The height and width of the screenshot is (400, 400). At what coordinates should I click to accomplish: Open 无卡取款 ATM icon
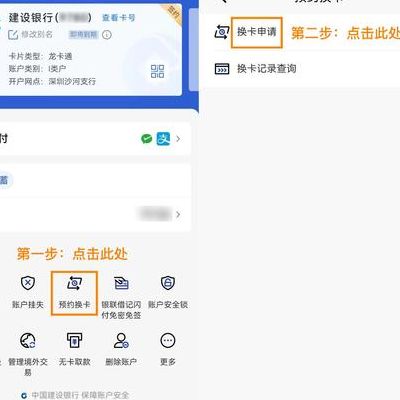pyautogui.click(x=74, y=340)
